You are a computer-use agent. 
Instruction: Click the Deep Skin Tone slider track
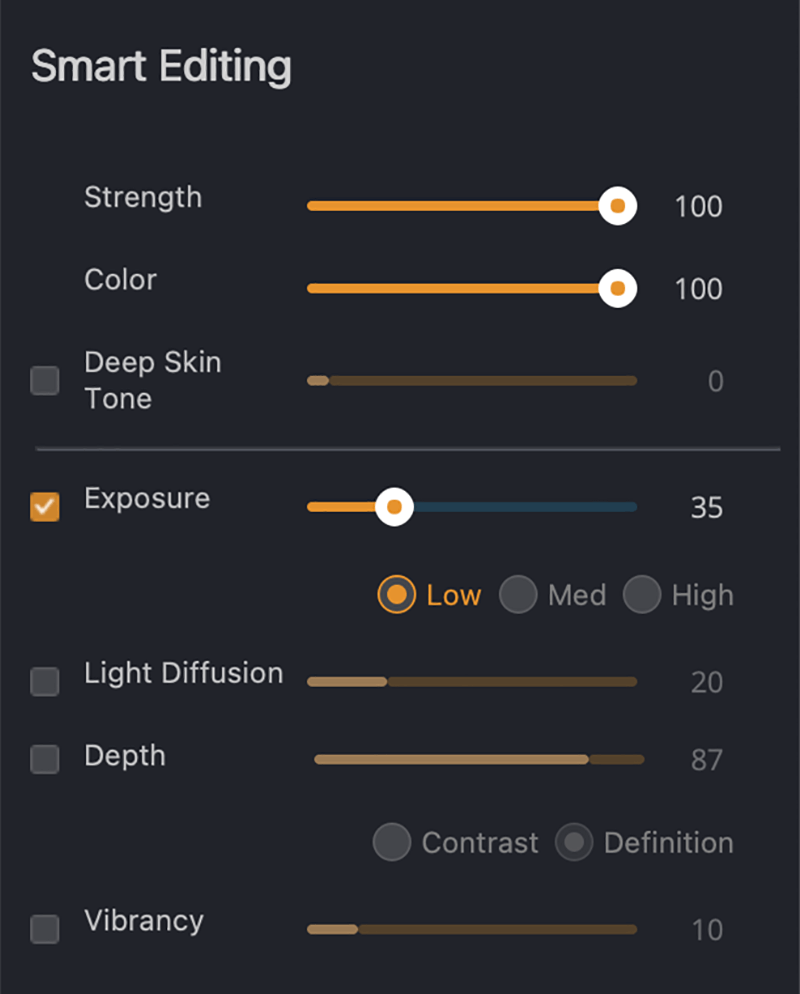coord(472,381)
